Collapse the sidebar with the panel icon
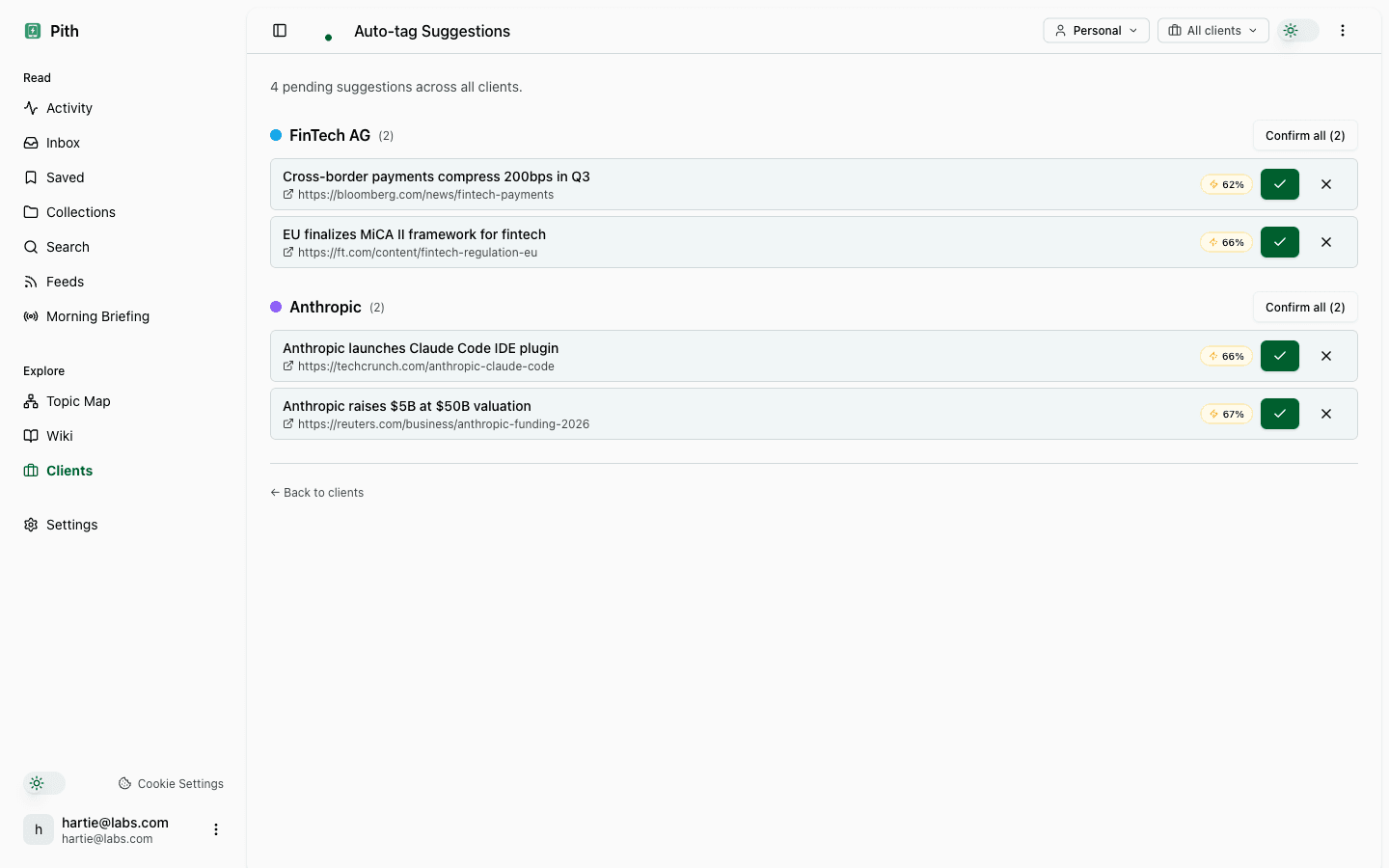This screenshot has height=868, width=1389. pyautogui.click(x=280, y=31)
